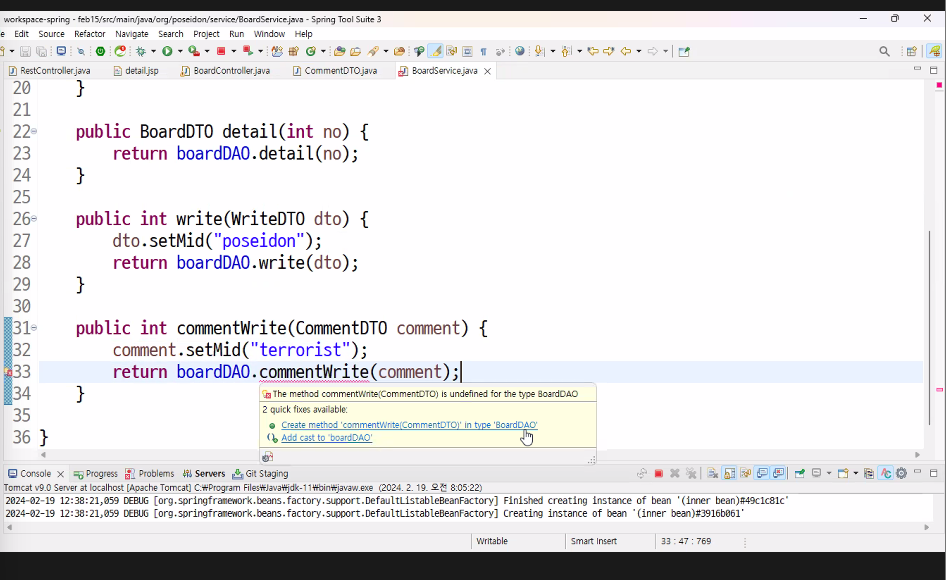Click the Relaunch red-and-green toolbar icon
Screen dimensions: 946x580
click(x=247, y=51)
